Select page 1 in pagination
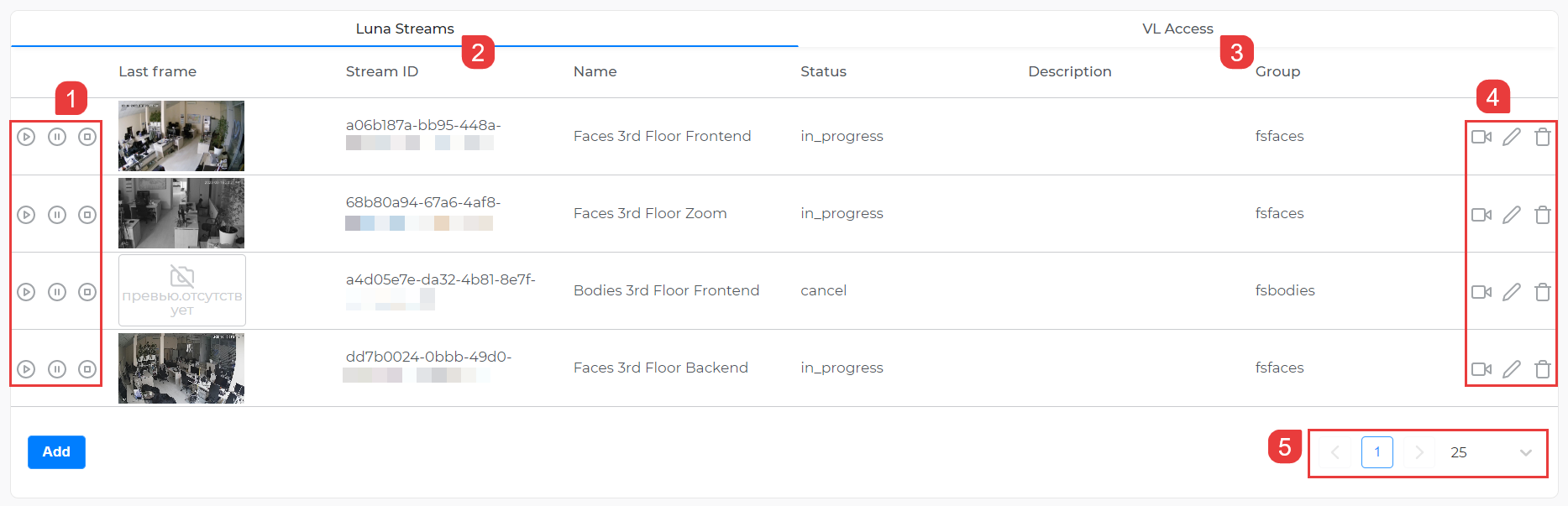 click(x=1377, y=452)
